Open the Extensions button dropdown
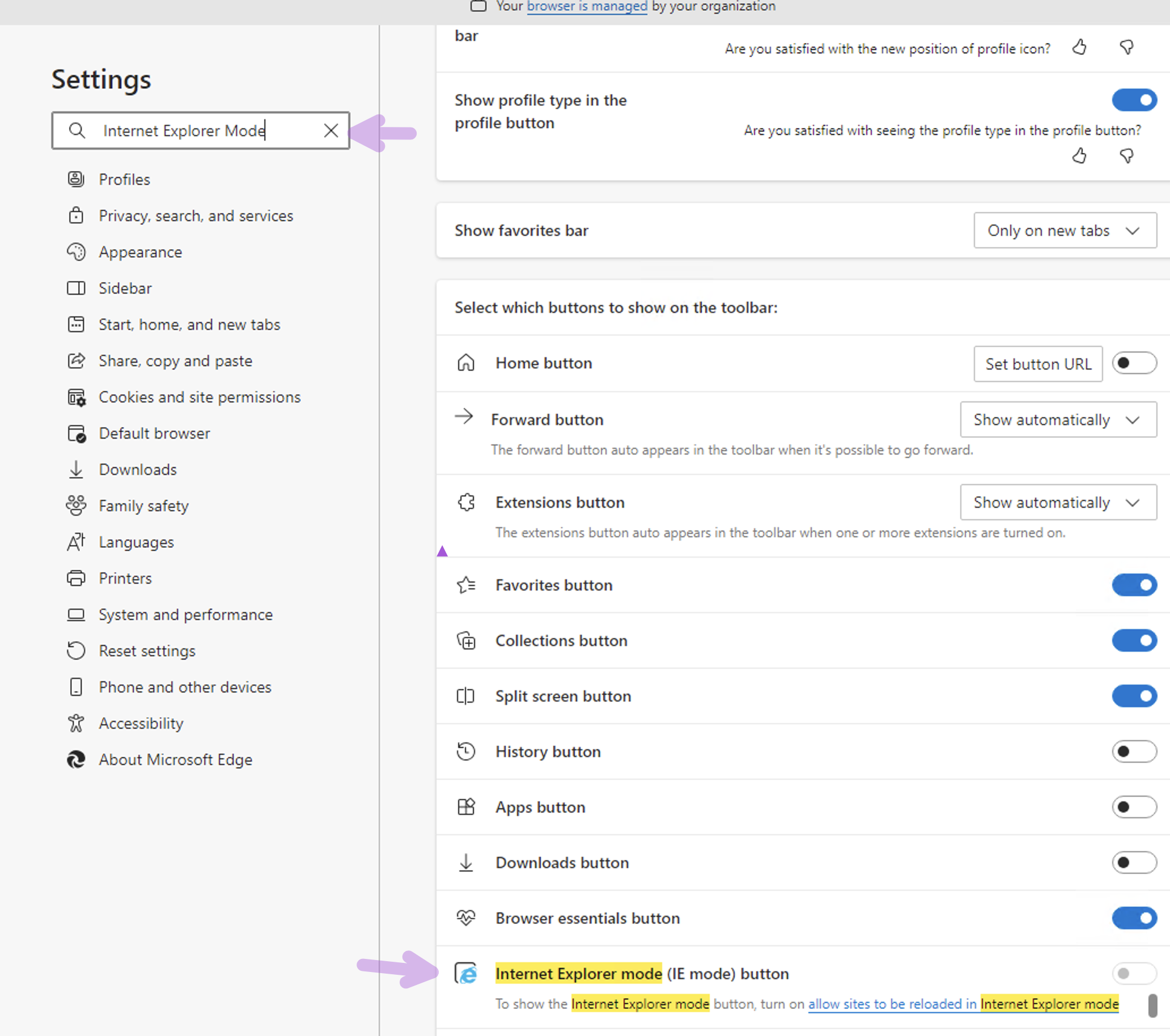 coord(1058,503)
